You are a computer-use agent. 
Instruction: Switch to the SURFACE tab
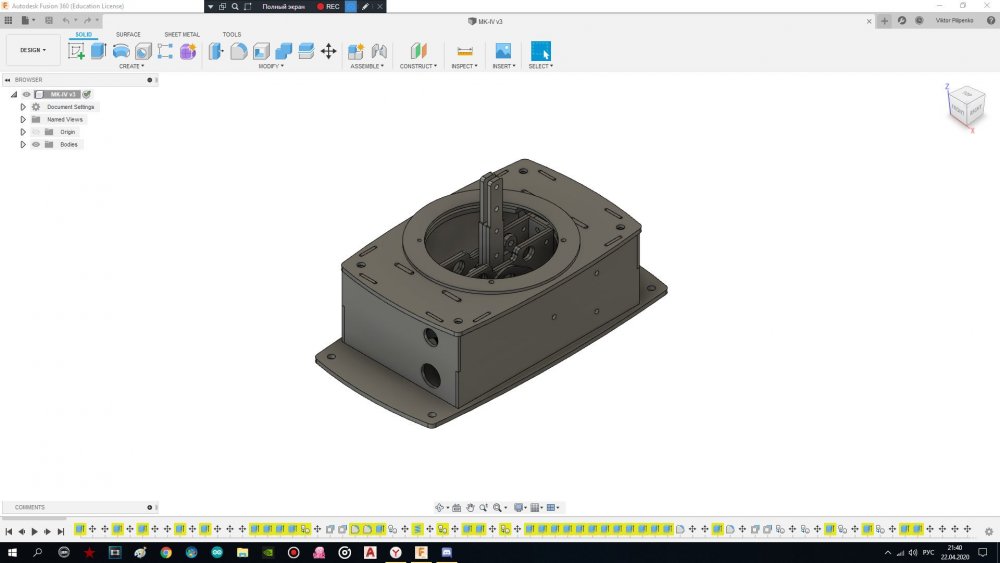[128, 34]
